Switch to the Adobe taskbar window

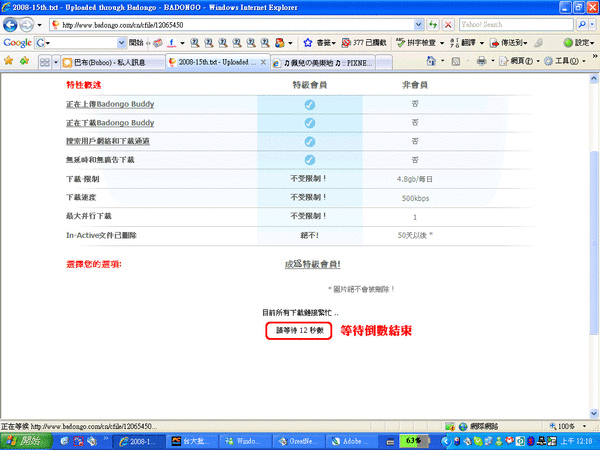coord(352,441)
